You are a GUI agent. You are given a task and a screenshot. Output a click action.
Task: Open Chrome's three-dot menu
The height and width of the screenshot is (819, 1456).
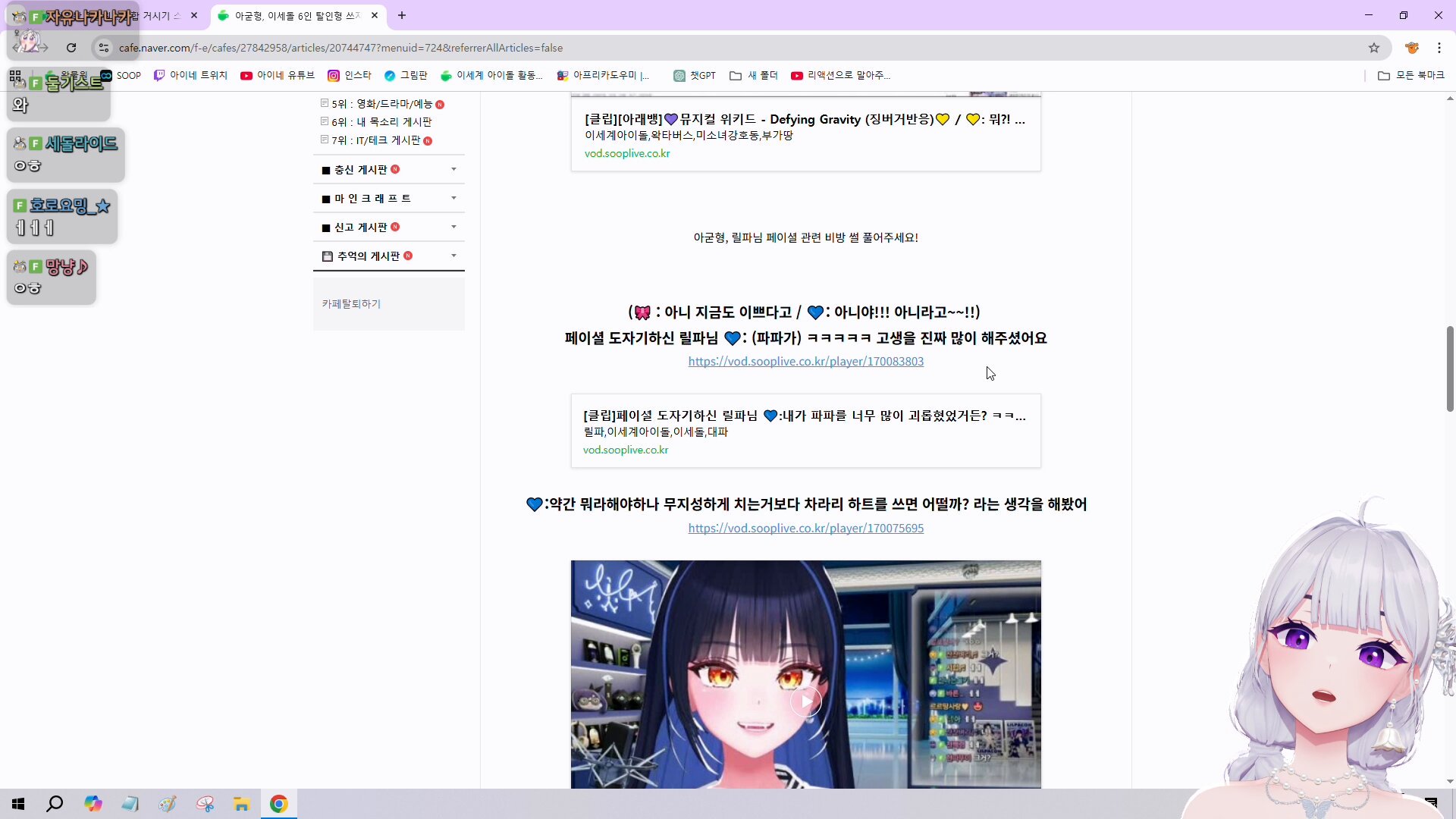pyautogui.click(x=1439, y=48)
